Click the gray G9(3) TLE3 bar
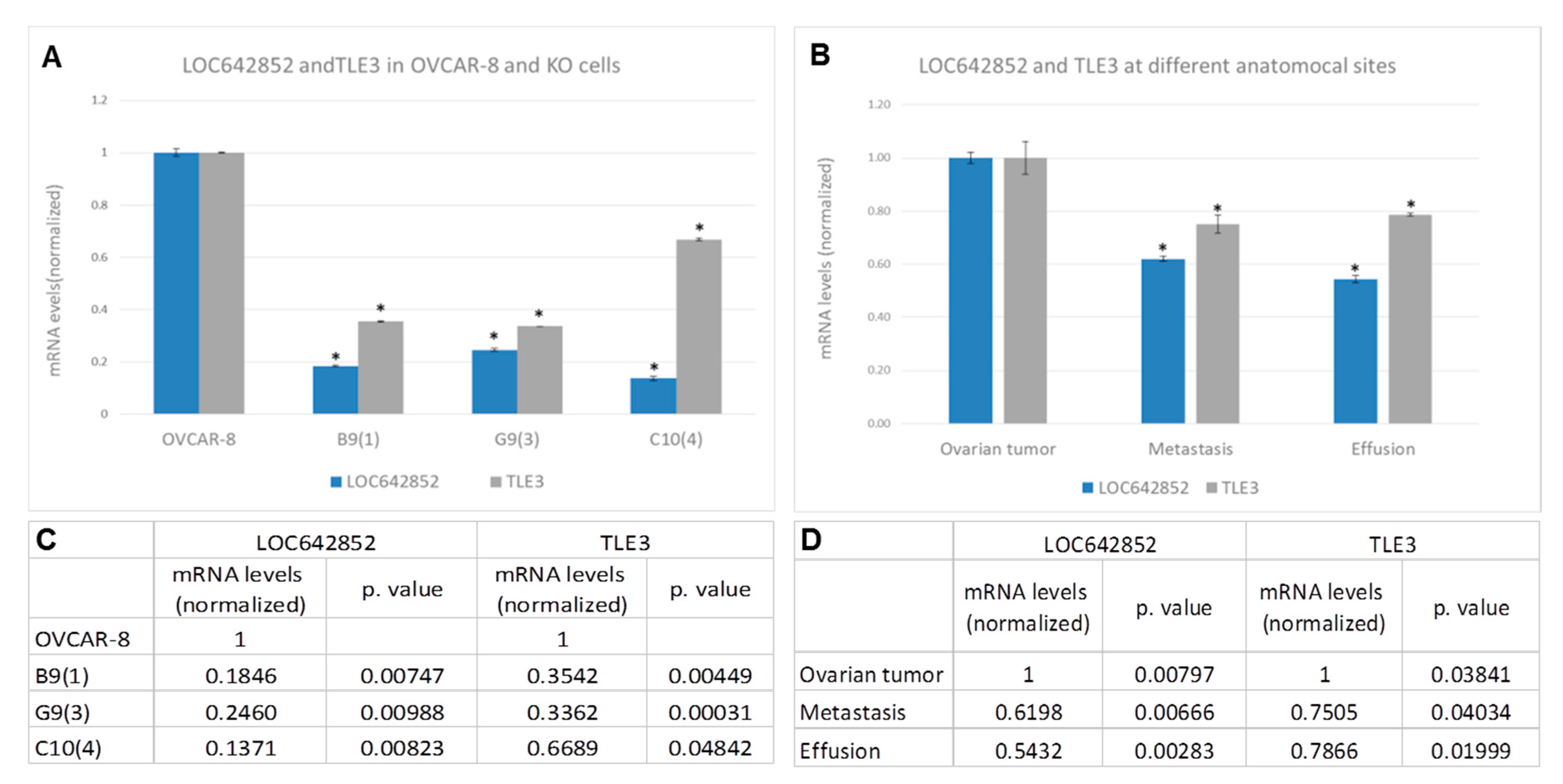The image size is (1563, 784). (x=539, y=370)
